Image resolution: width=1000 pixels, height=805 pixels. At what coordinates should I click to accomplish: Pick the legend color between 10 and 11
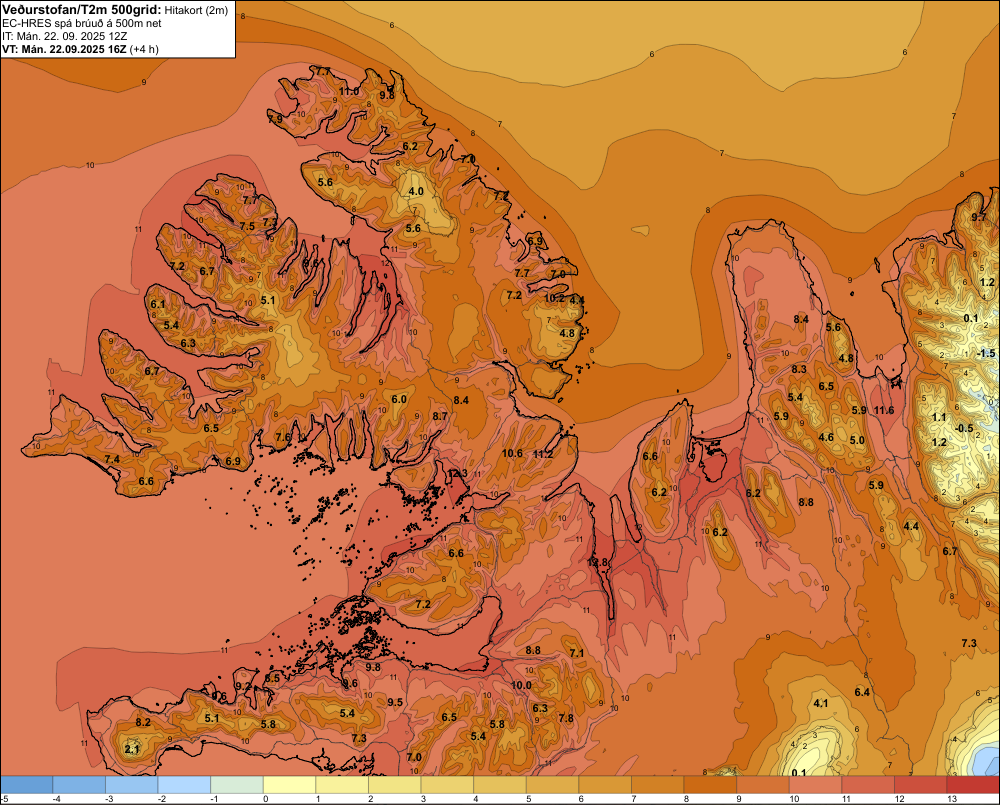click(815, 785)
